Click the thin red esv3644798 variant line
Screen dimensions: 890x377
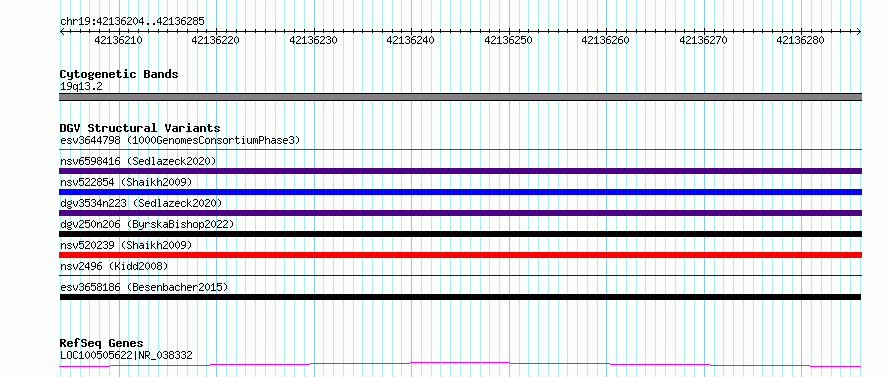coord(460,149)
